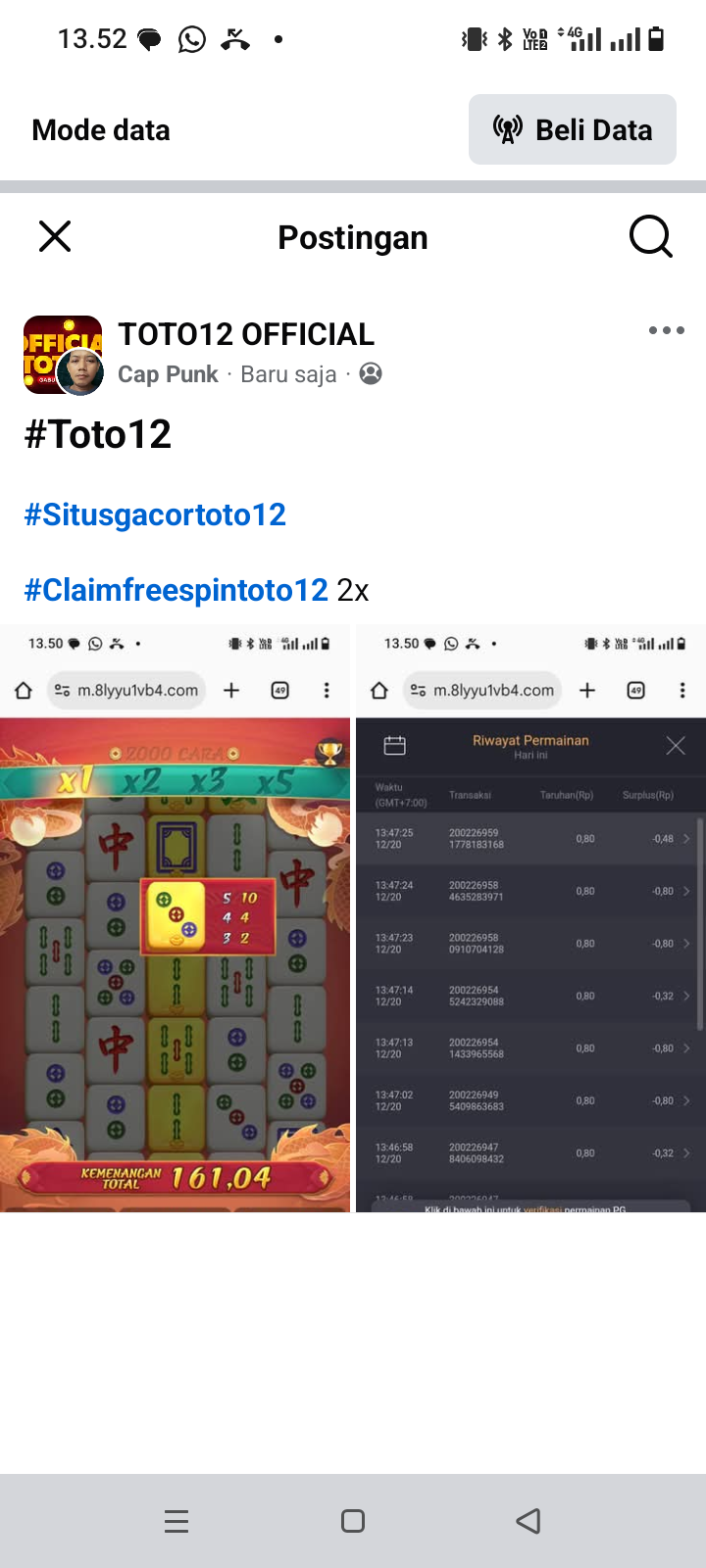View the mahjong slot game screenshot
706x1568 pixels.
click(x=175, y=918)
